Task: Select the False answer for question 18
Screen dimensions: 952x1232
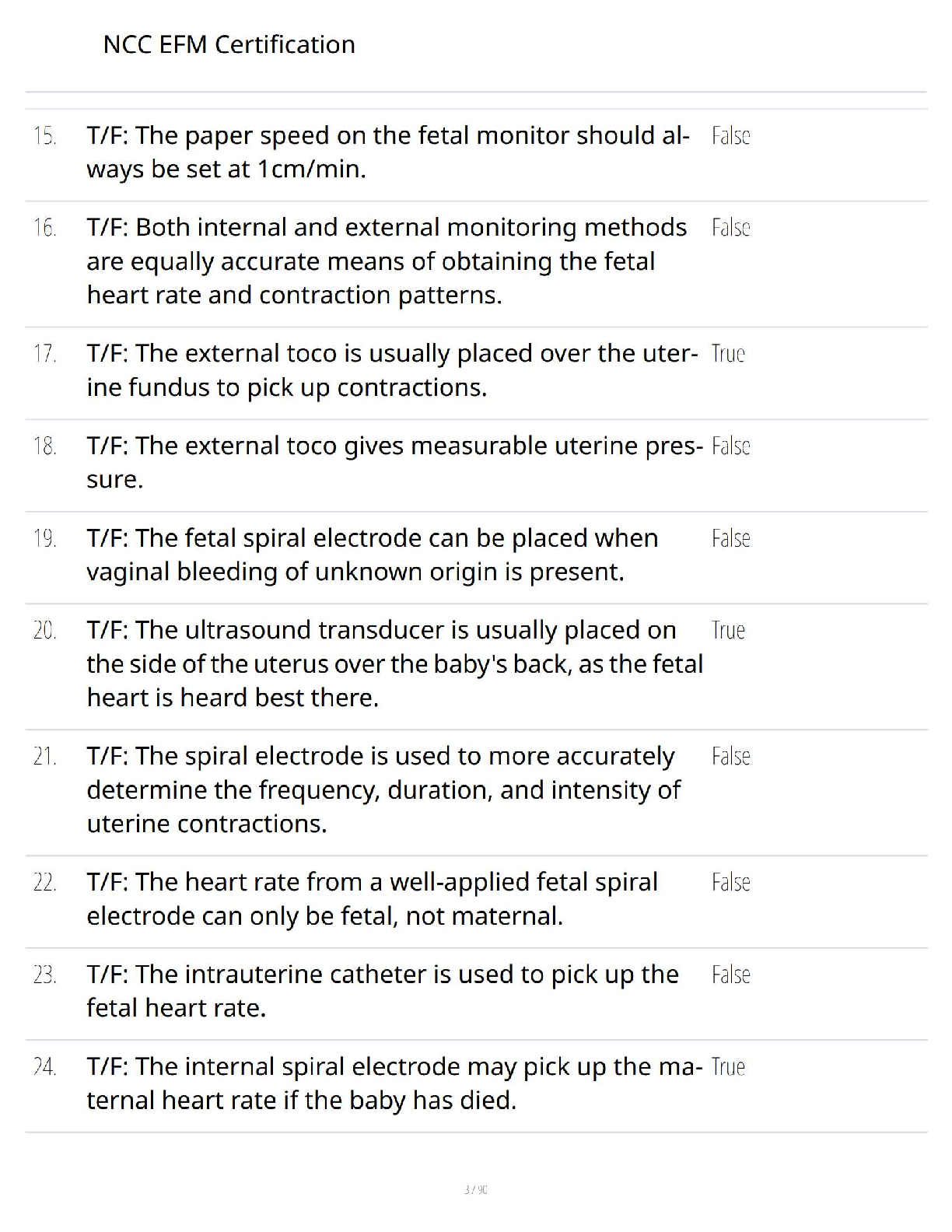Action: pyautogui.click(x=730, y=446)
